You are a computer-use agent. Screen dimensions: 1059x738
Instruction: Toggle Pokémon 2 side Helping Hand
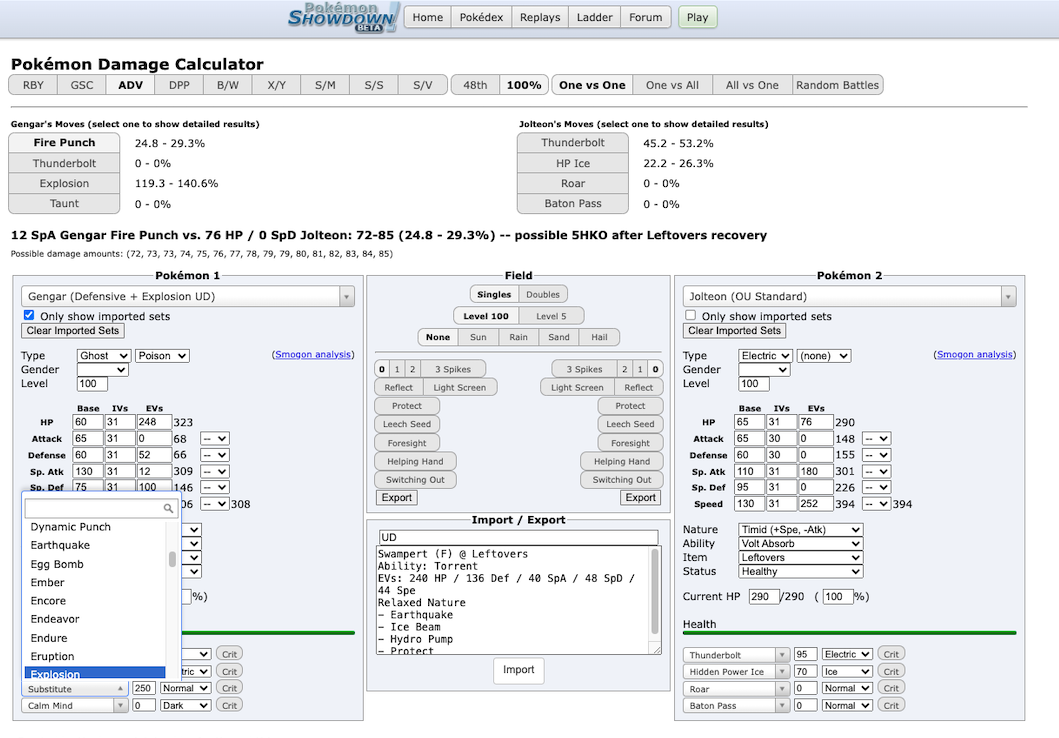(621, 461)
